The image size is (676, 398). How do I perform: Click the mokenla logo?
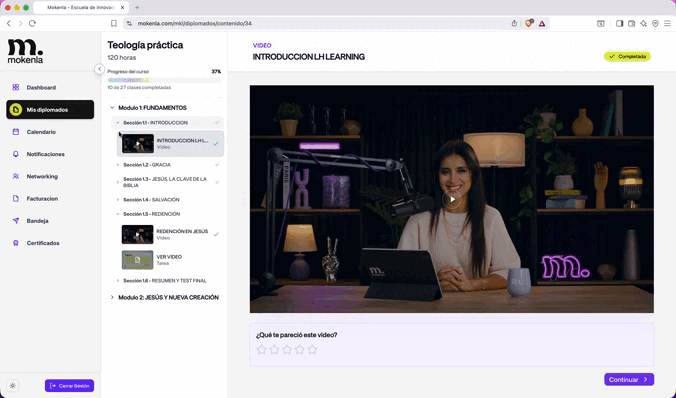pyautogui.click(x=25, y=51)
